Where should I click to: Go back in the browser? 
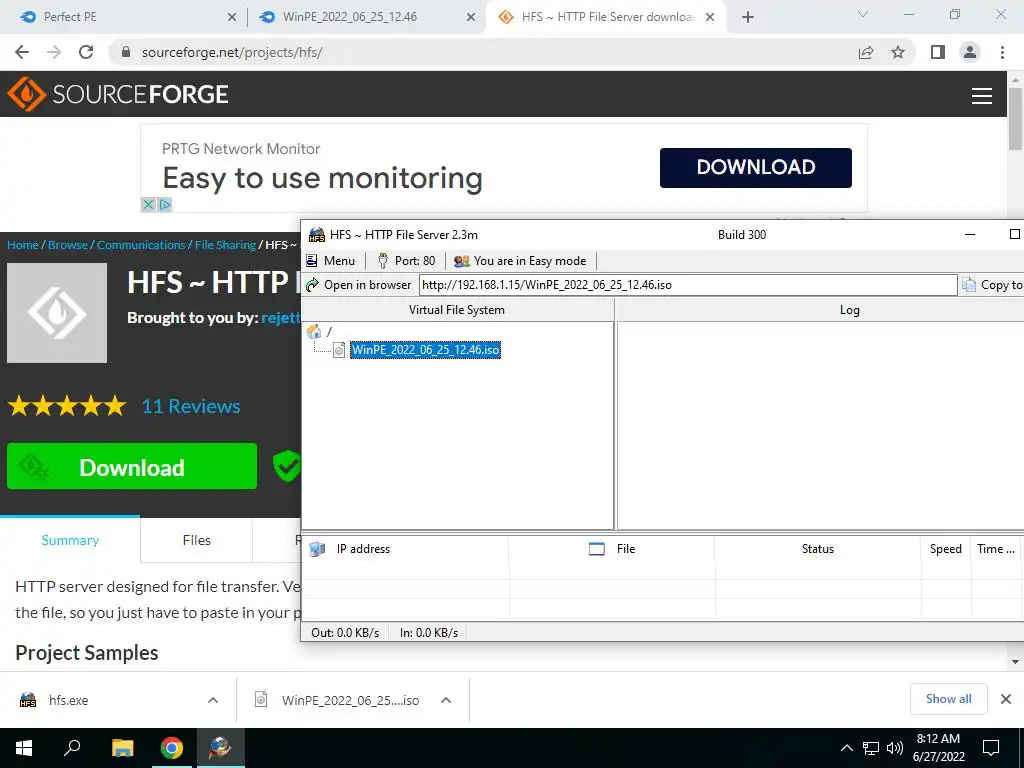pyautogui.click(x=22, y=52)
